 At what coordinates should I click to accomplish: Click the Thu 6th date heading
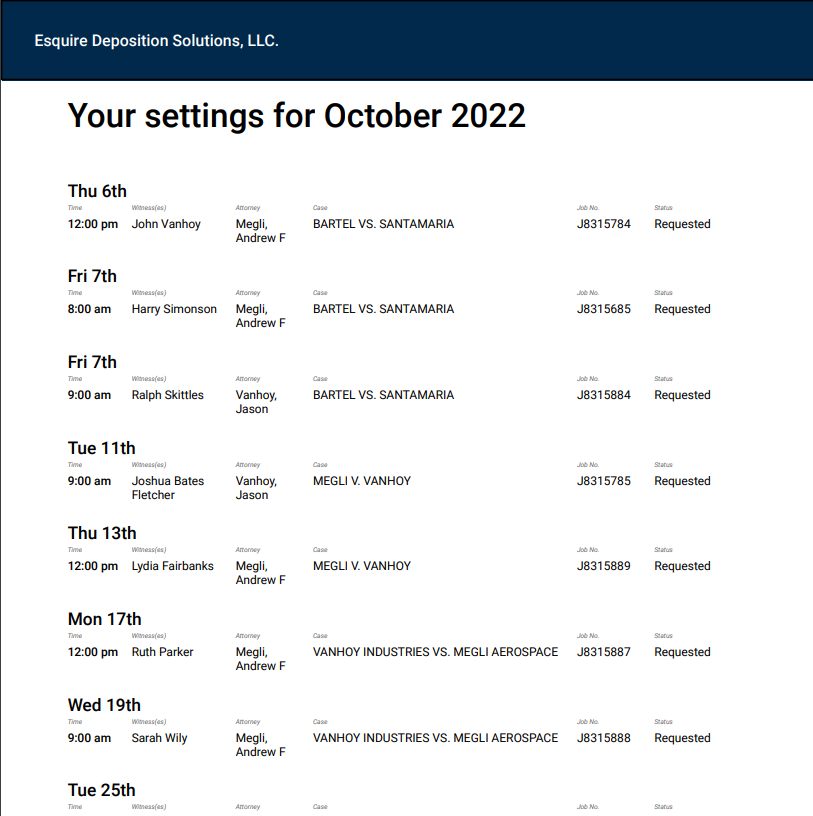pyautogui.click(x=97, y=191)
